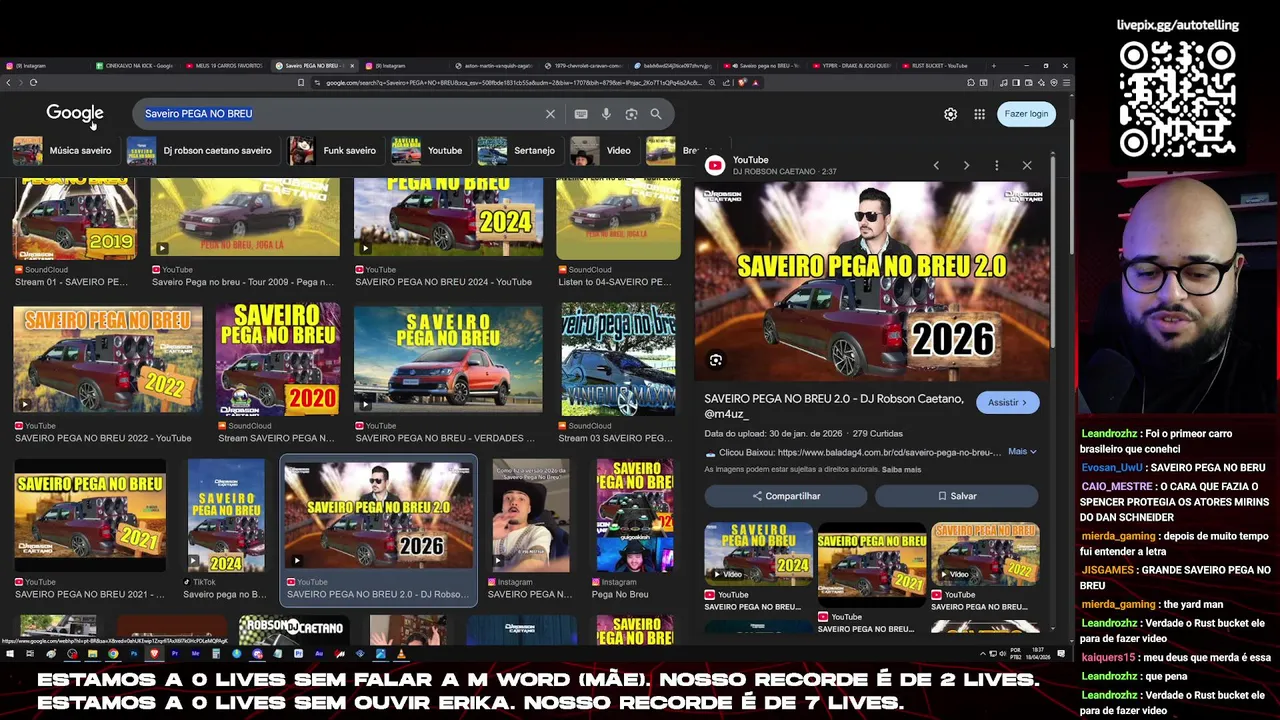This screenshot has width=1280, height=720.
Task: Open related 2021 thumbnail in preview panel
Action: click(x=872, y=565)
